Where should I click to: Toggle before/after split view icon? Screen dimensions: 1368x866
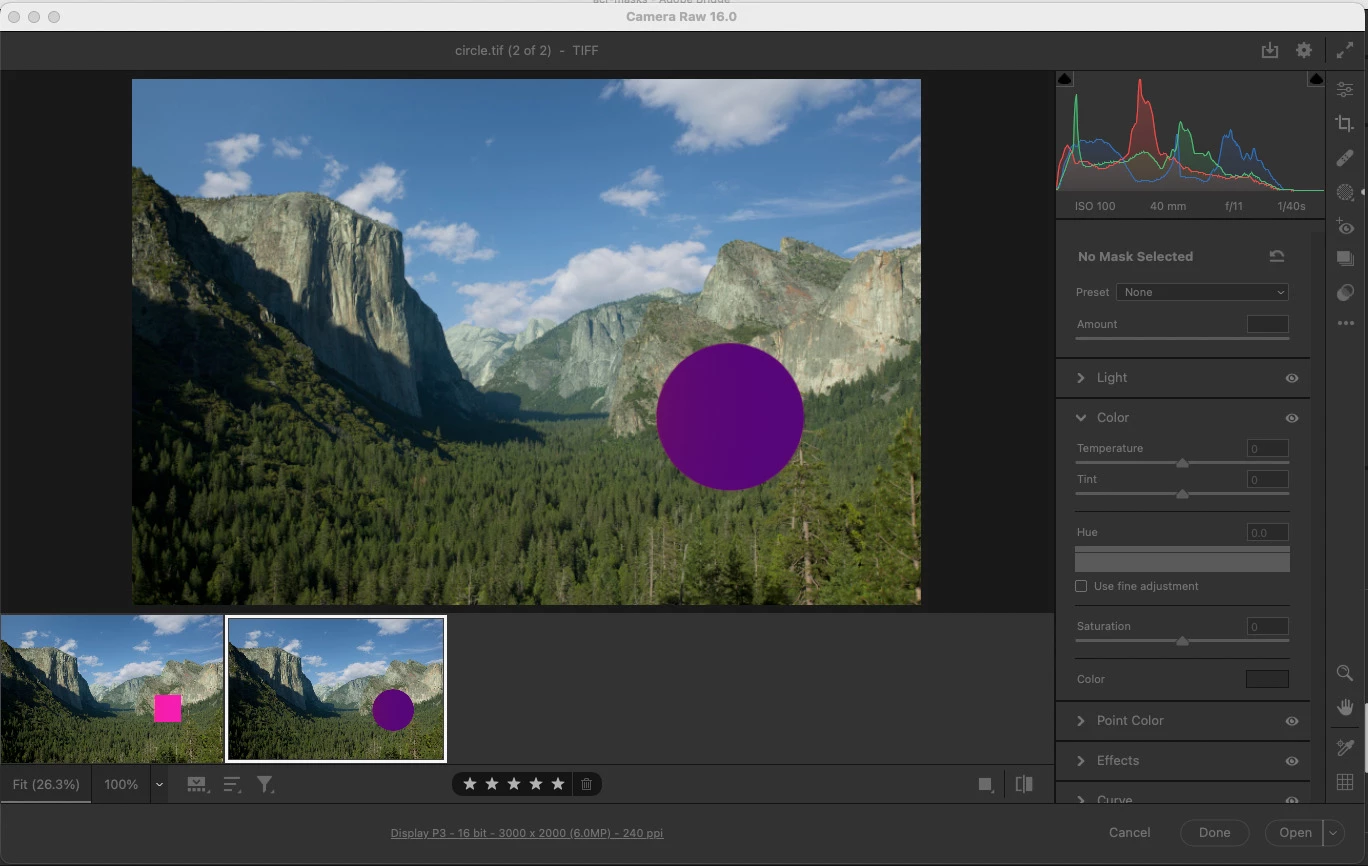[x=1024, y=784]
